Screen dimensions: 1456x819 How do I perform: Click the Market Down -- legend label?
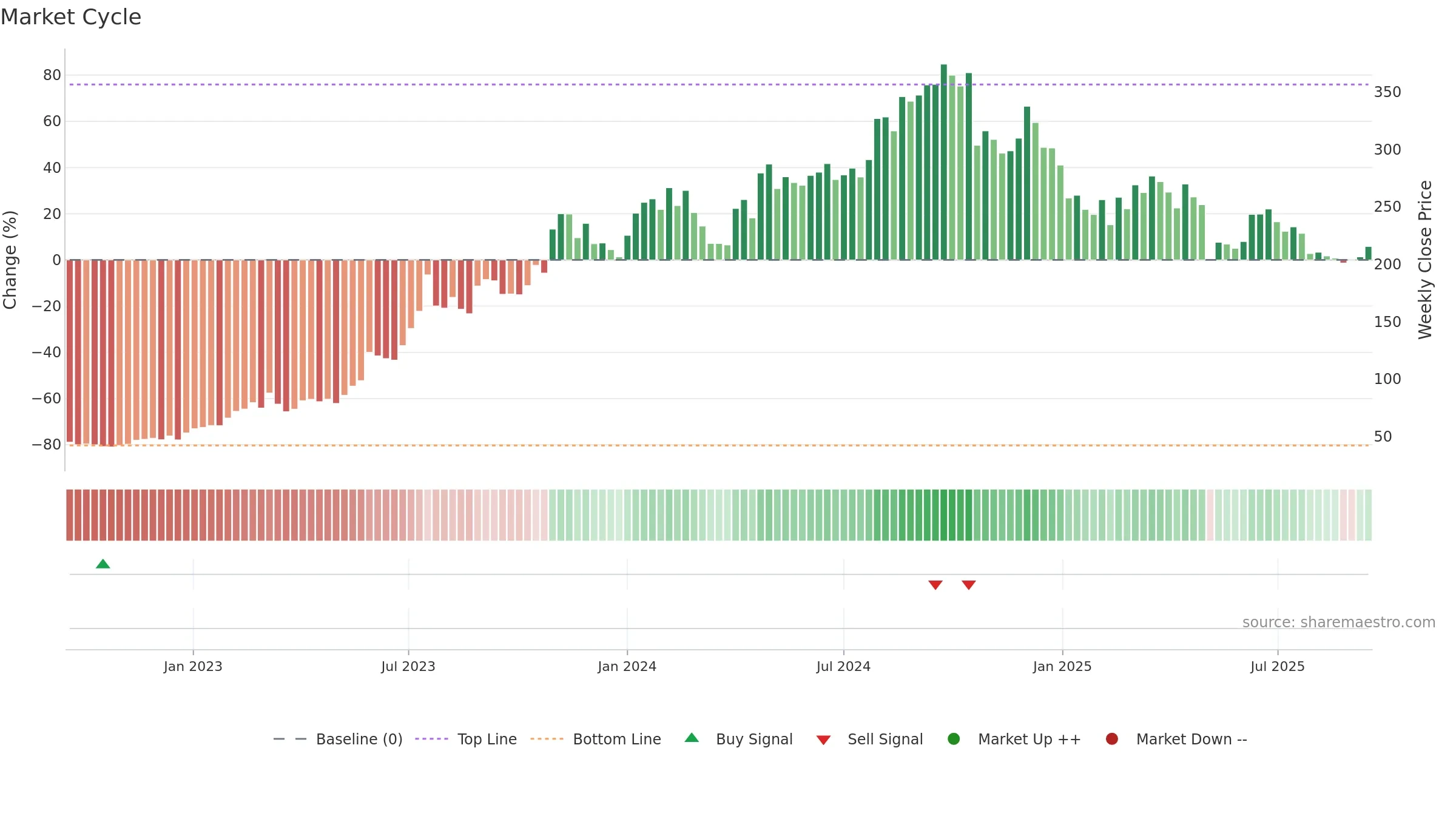(x=1191, y=739)
